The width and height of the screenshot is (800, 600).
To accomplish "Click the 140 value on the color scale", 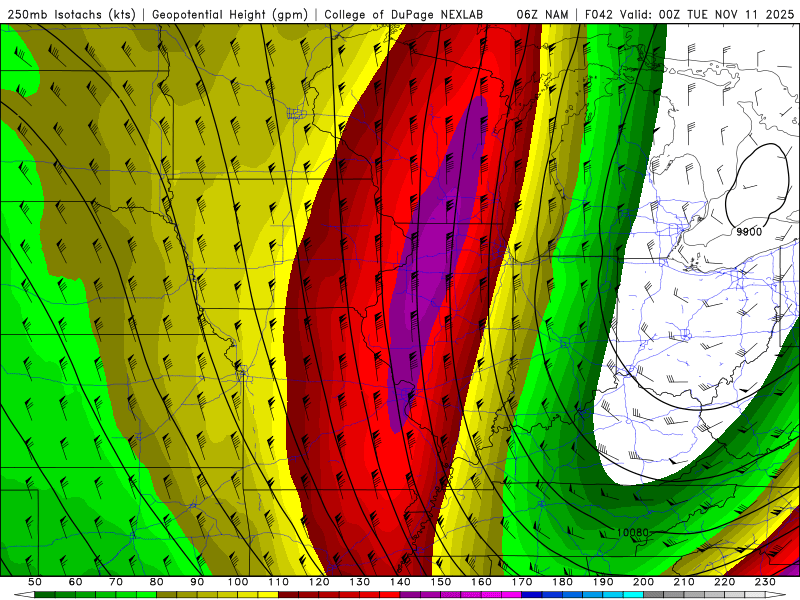I will click(400, 582).
